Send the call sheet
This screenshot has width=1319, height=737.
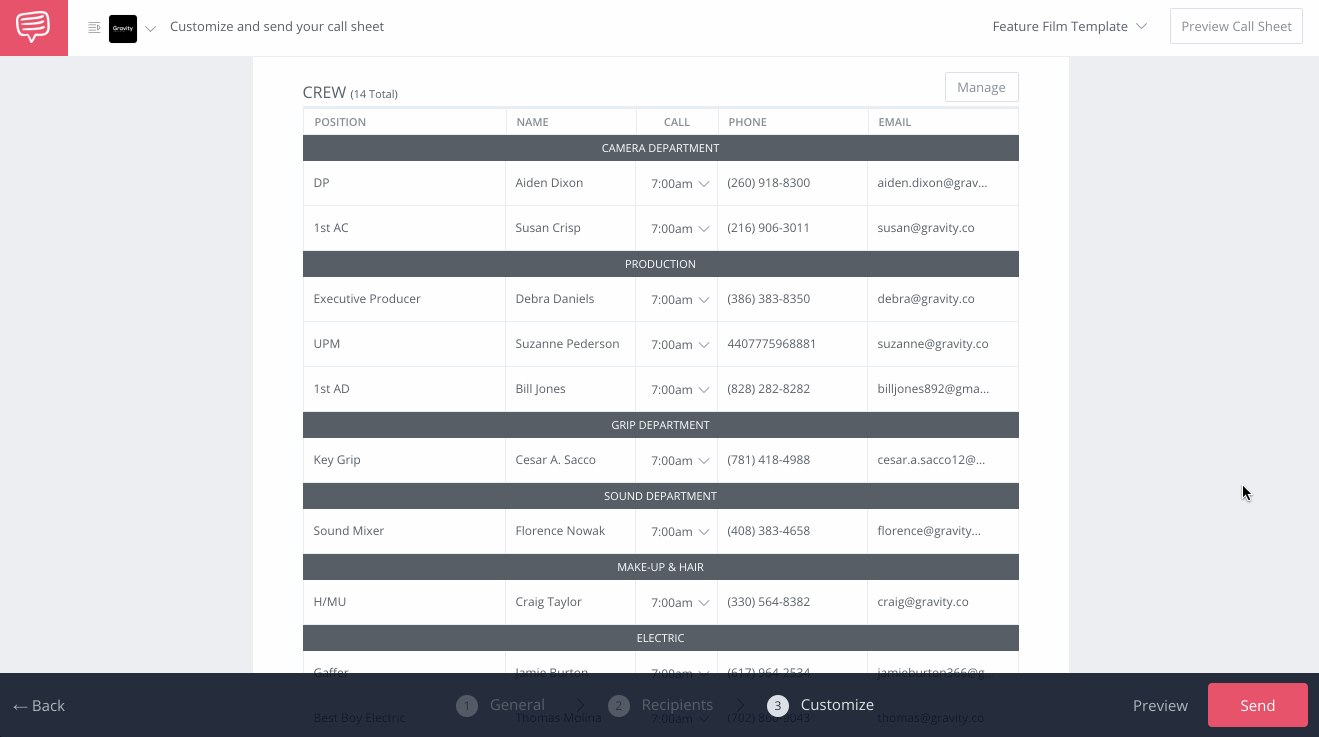(1257, 705)
